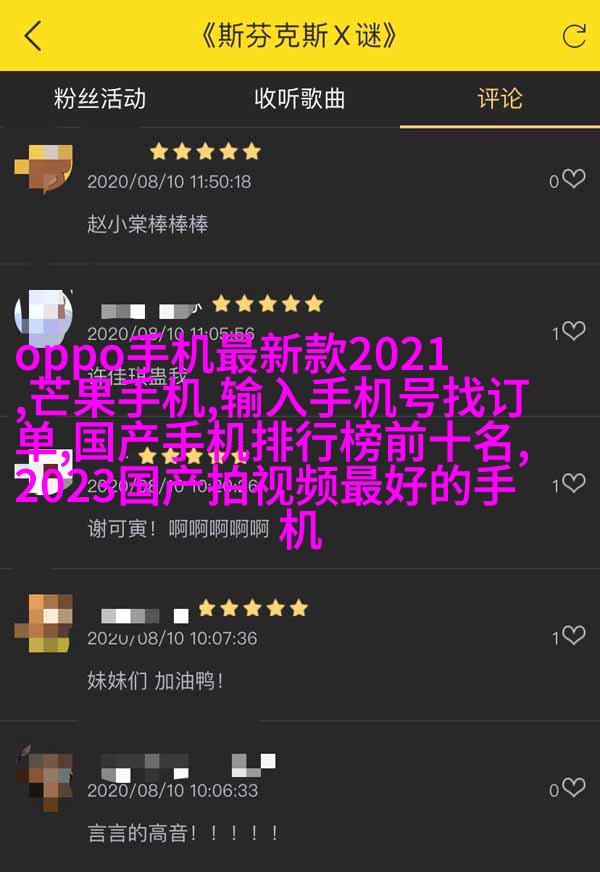Viewport: 600px width, 872px height.
Task: Refresh the page with the reload icon
Action: click(573, 36)
